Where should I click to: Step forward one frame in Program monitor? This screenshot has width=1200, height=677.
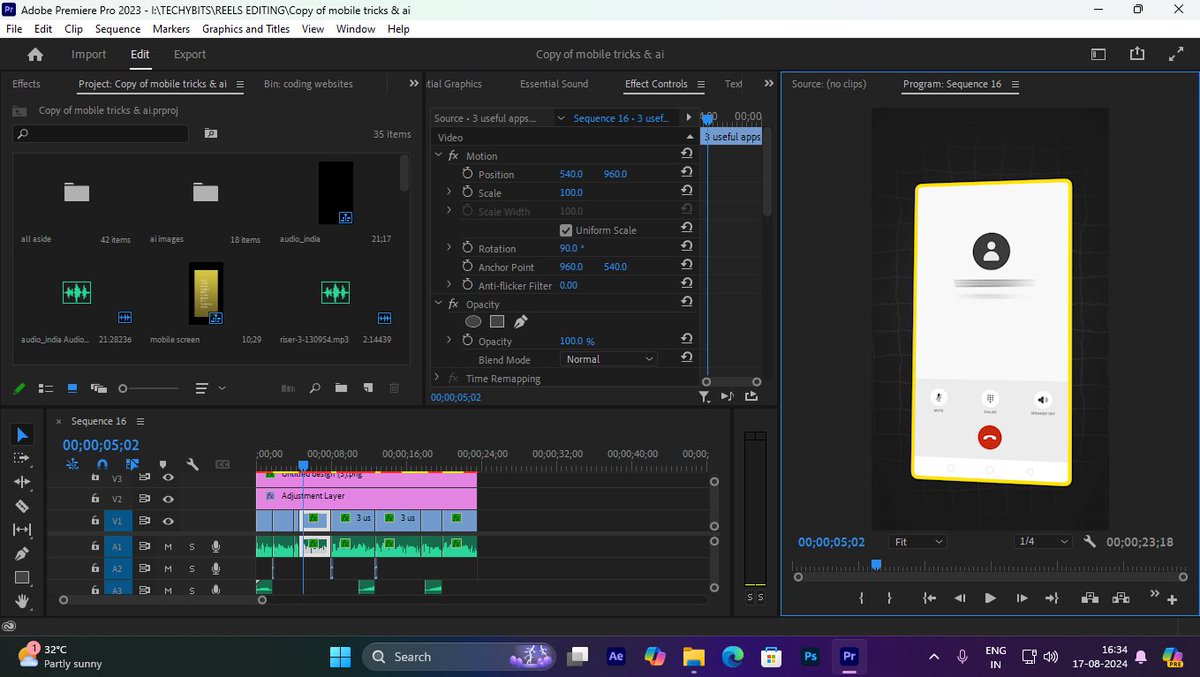(1021, 598)
